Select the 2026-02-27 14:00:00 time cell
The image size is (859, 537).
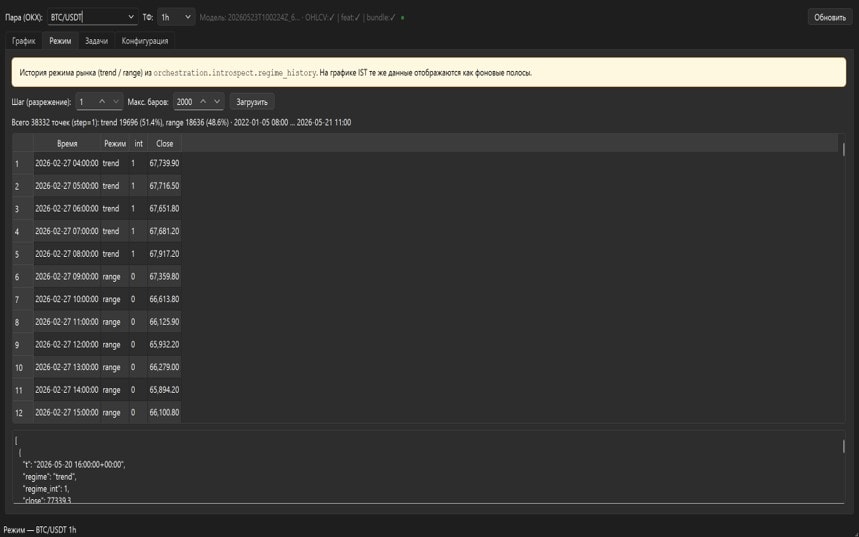point(67,390)
